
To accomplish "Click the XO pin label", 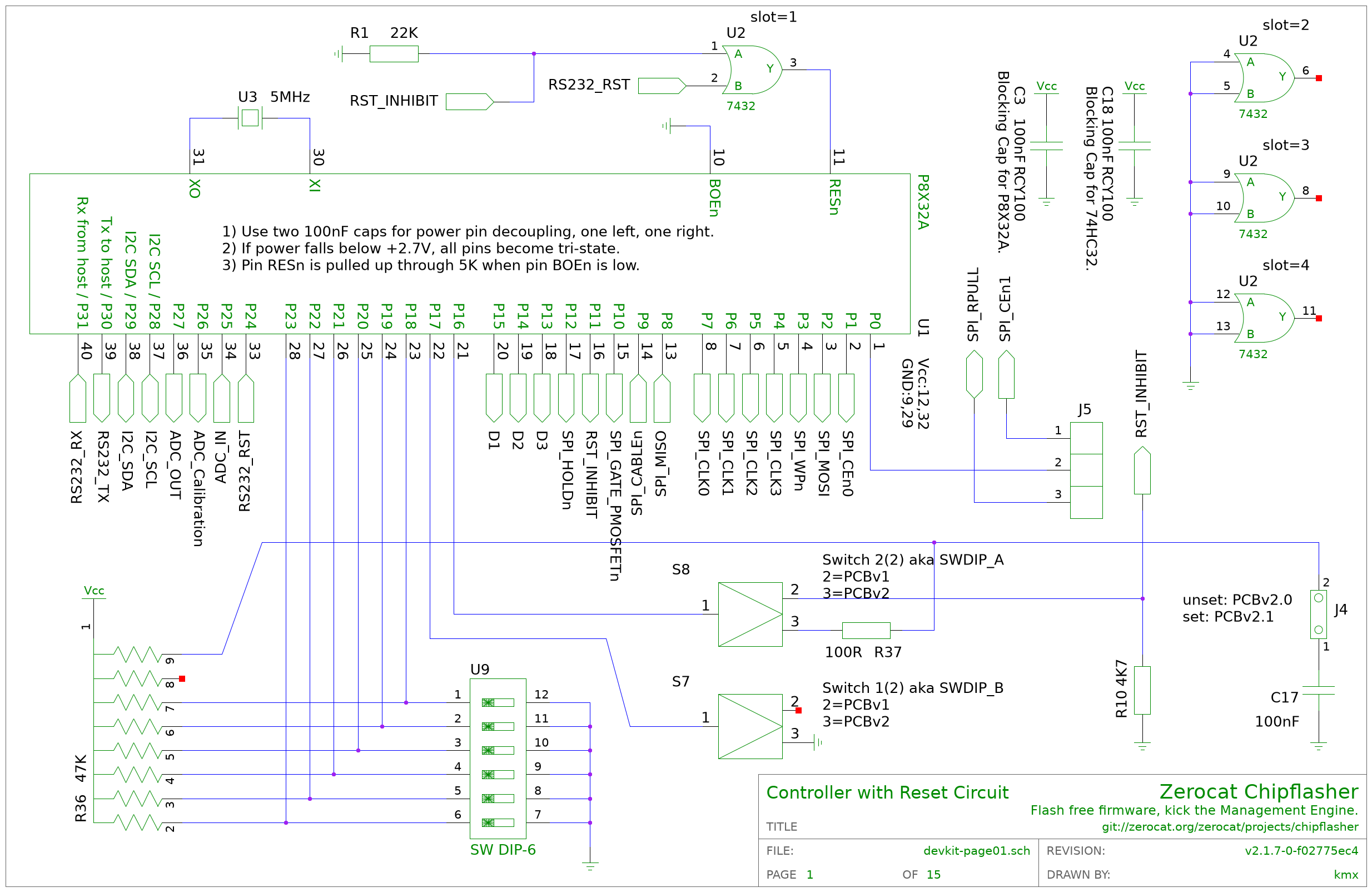I will tap(195, 189).
